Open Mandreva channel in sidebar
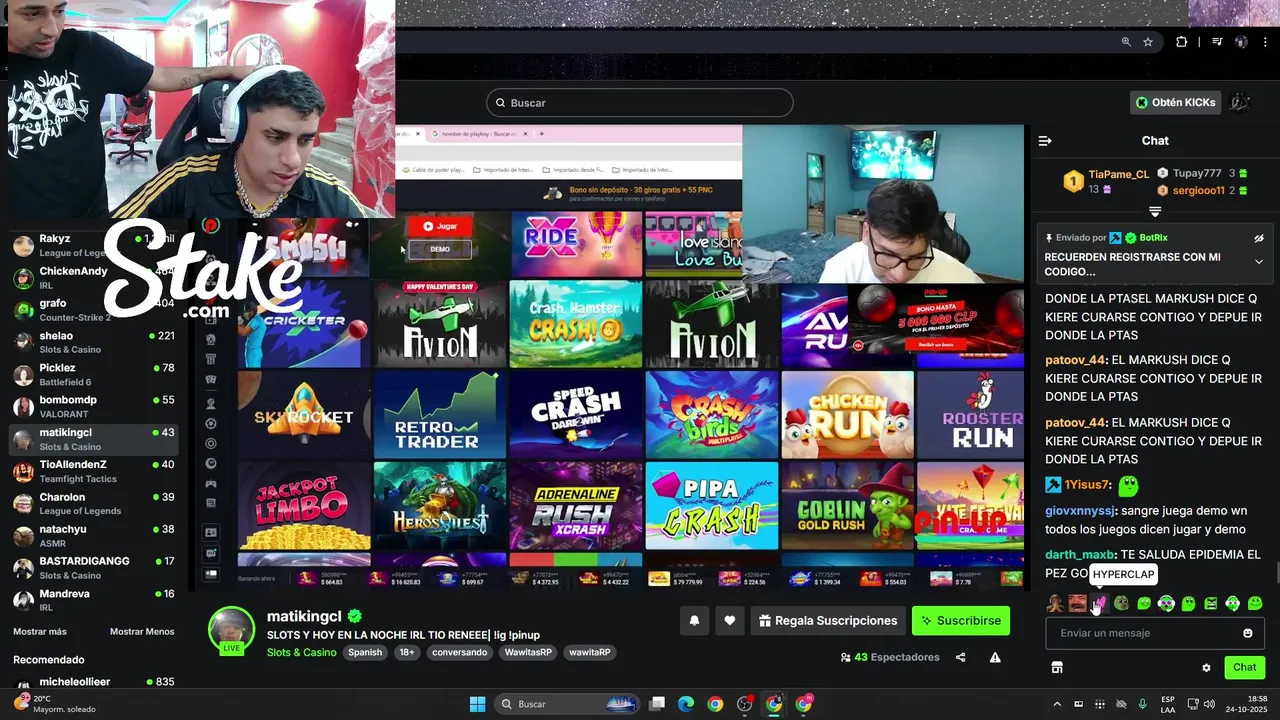 pyautogui.click(x=94, y=600)
